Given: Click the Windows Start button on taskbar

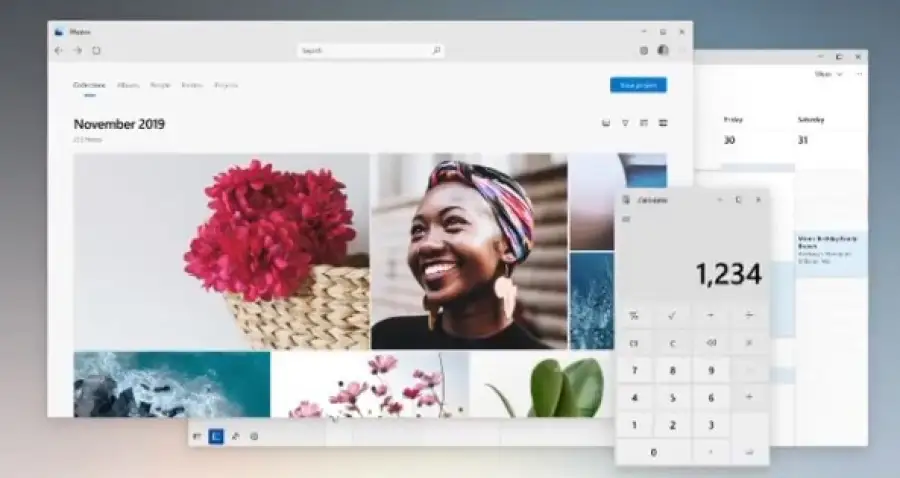Looking at the screenshot, I should pos(197,436).
